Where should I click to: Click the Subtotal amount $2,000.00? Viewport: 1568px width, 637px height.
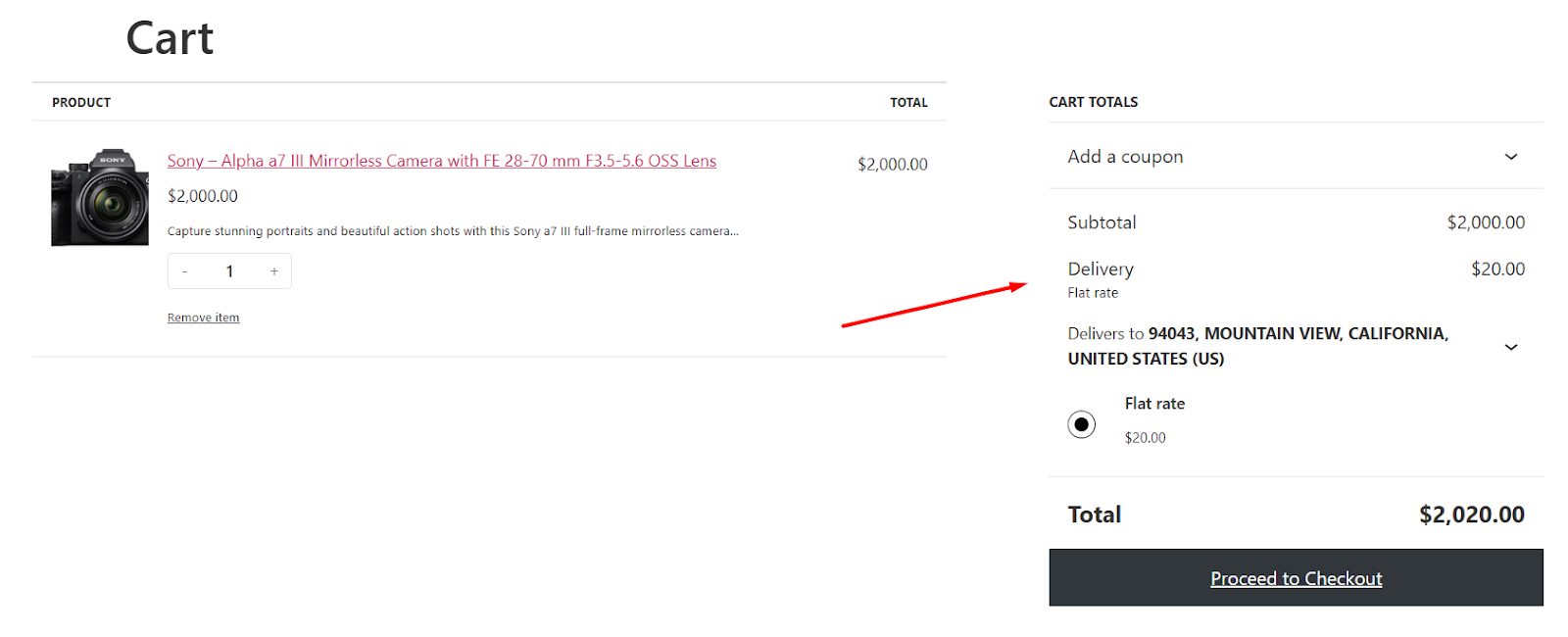(x=1486, y=222)
